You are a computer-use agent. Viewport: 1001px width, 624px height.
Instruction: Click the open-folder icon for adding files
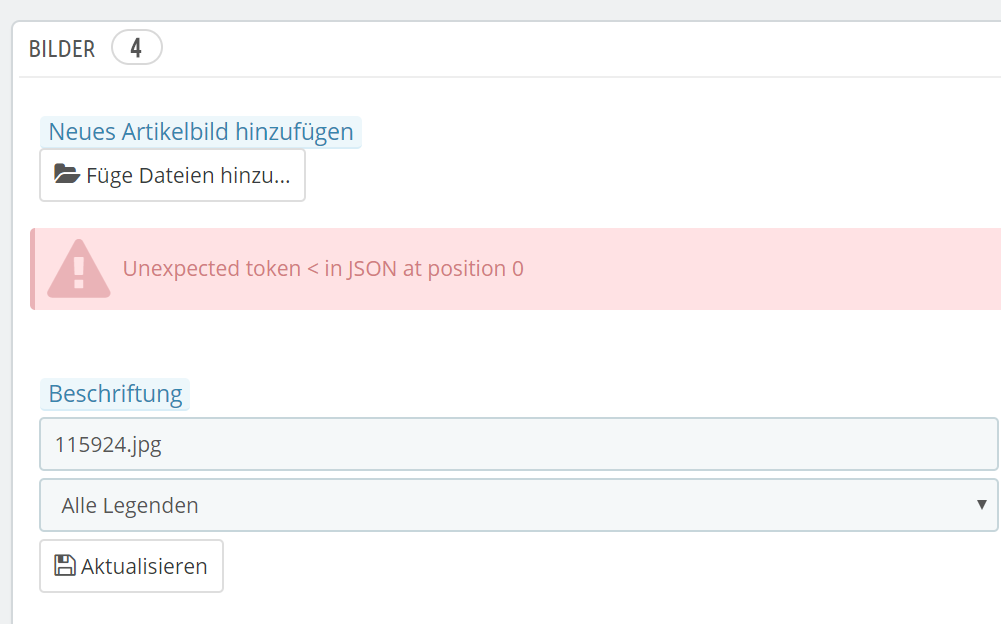(x=66, y=175)
